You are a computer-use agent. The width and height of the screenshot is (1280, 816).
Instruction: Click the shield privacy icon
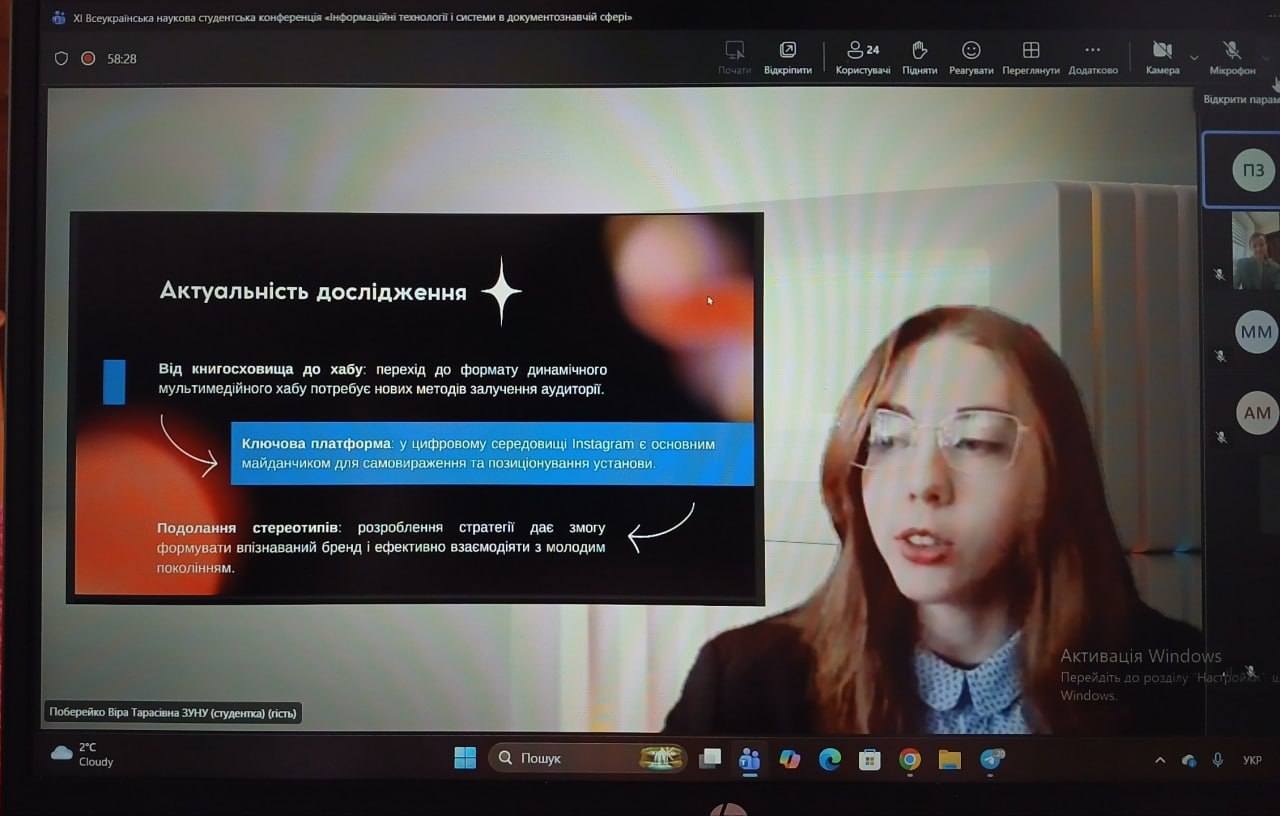61,59
